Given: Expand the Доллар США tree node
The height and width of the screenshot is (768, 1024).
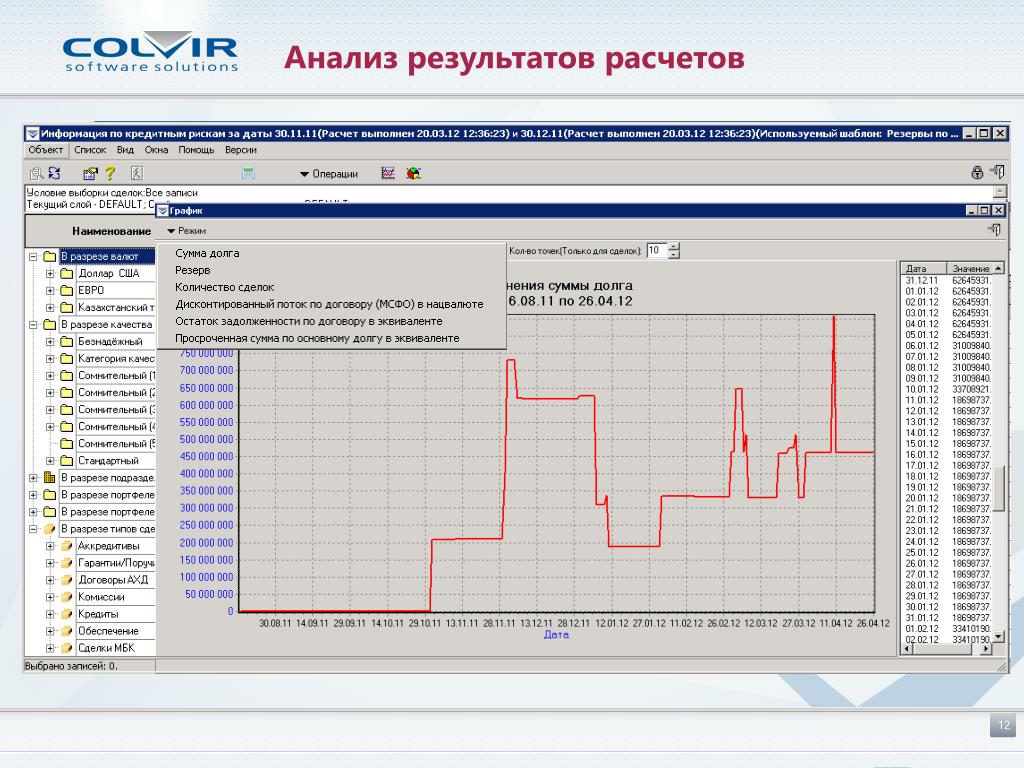Looking at the screenshot, I should tap(50, 274).
